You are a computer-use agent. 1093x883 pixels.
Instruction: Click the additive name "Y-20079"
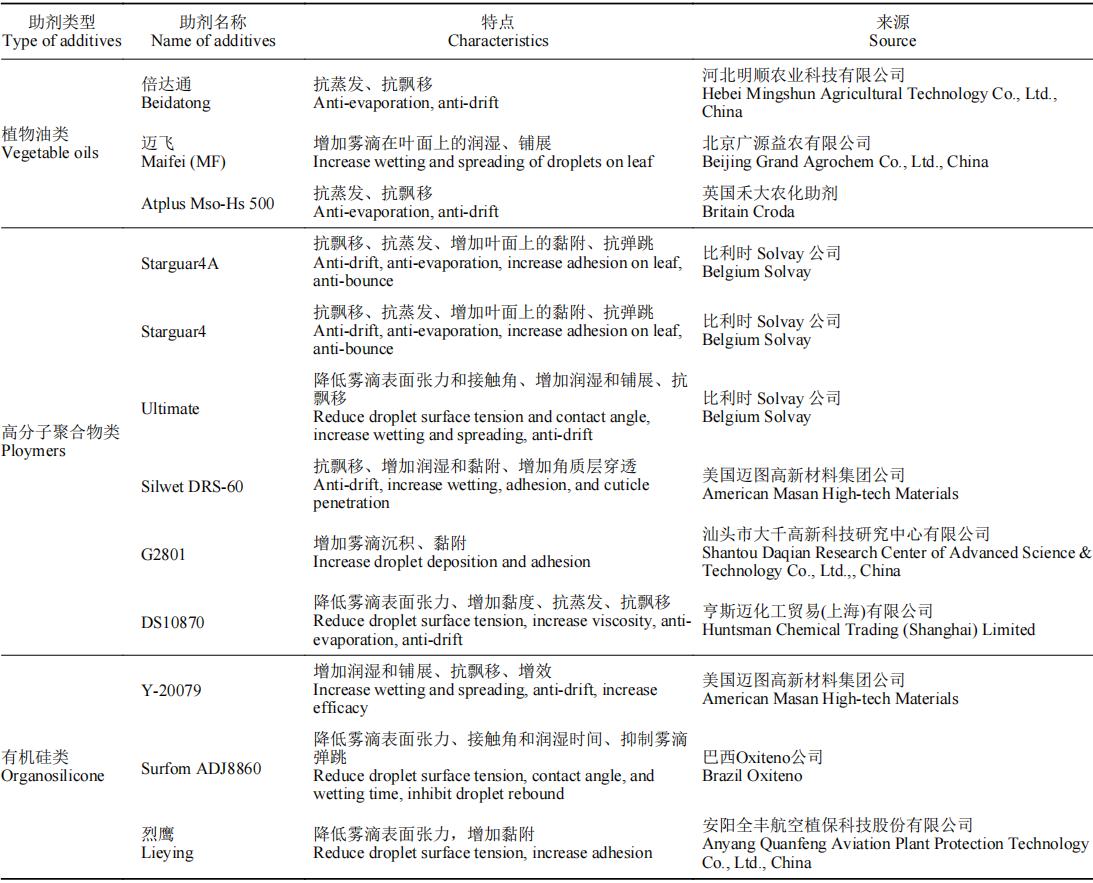pyautogui.click(x=171, y=691)
